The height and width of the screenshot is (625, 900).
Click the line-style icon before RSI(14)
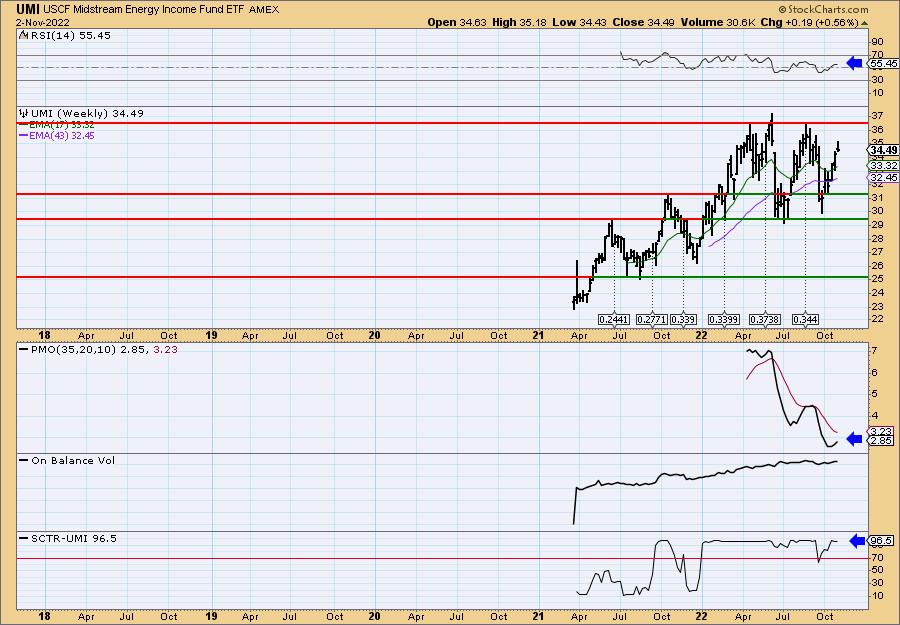pos(23,35)
